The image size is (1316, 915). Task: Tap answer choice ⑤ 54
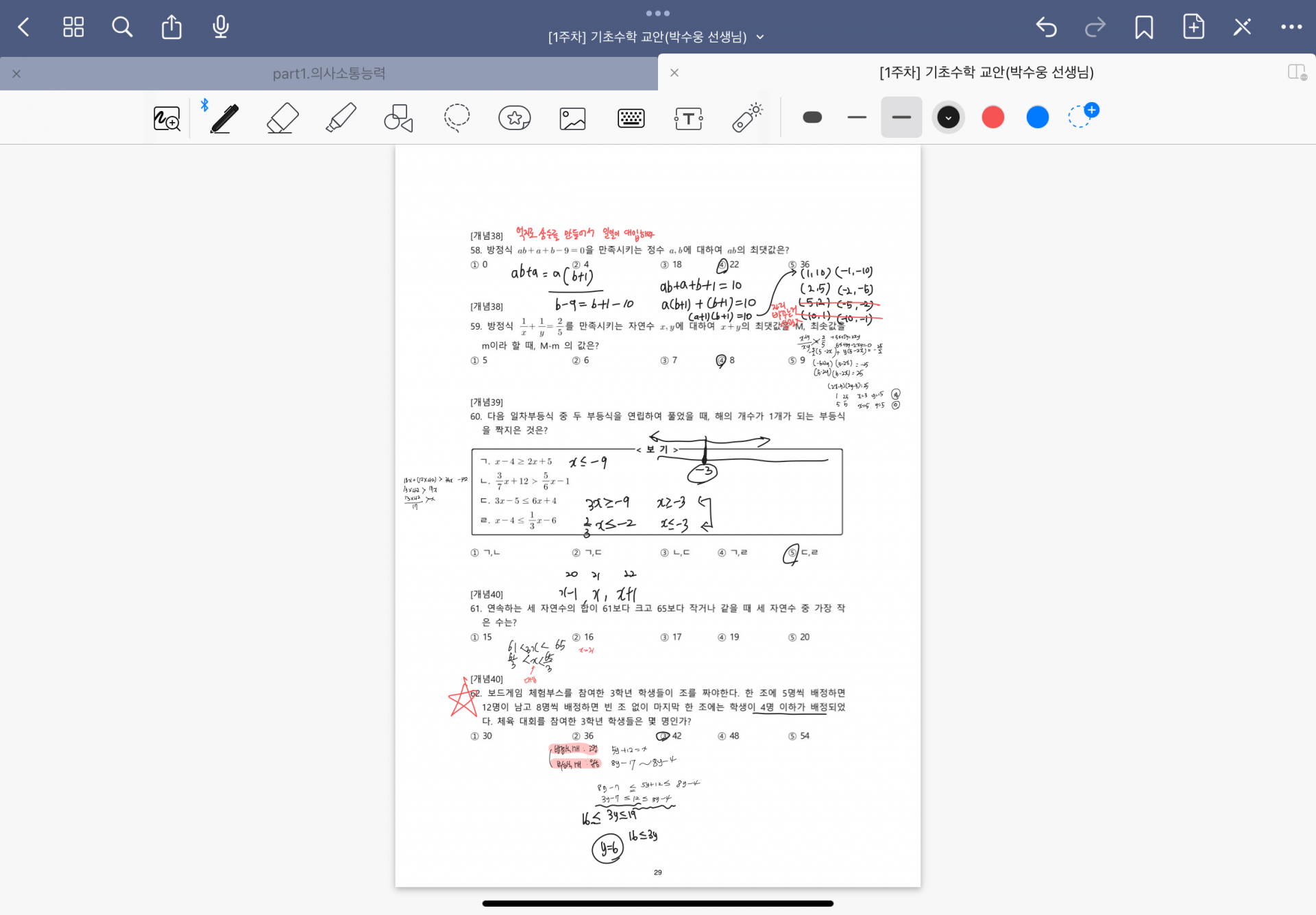799,736
